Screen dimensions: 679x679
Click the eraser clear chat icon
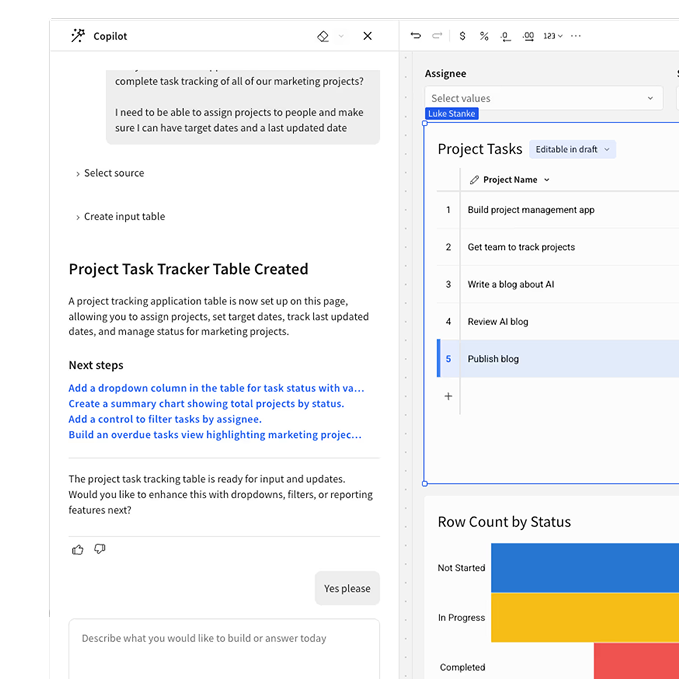pos(323,36)
